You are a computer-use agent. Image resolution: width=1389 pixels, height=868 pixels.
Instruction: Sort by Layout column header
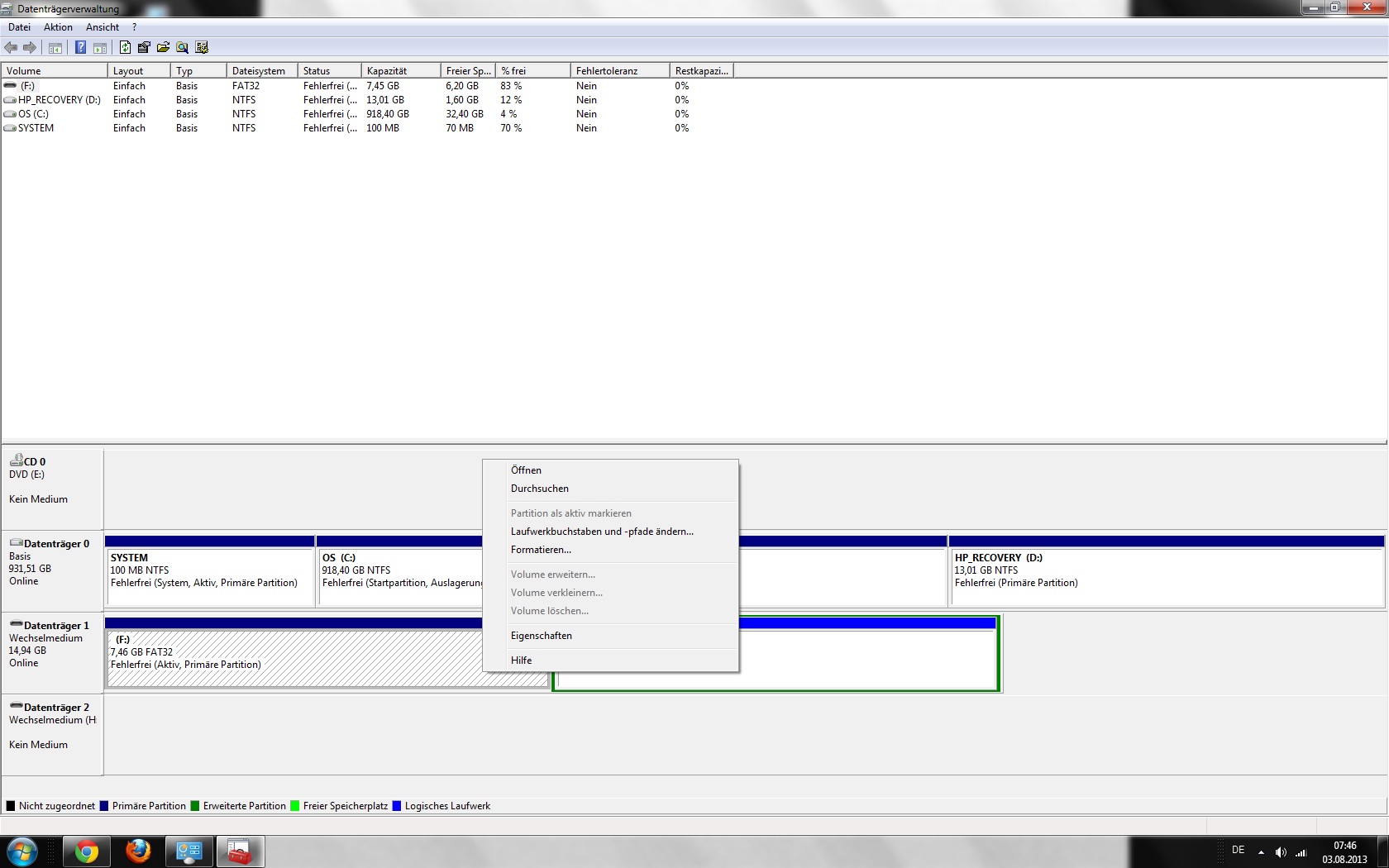coord(139,71)
